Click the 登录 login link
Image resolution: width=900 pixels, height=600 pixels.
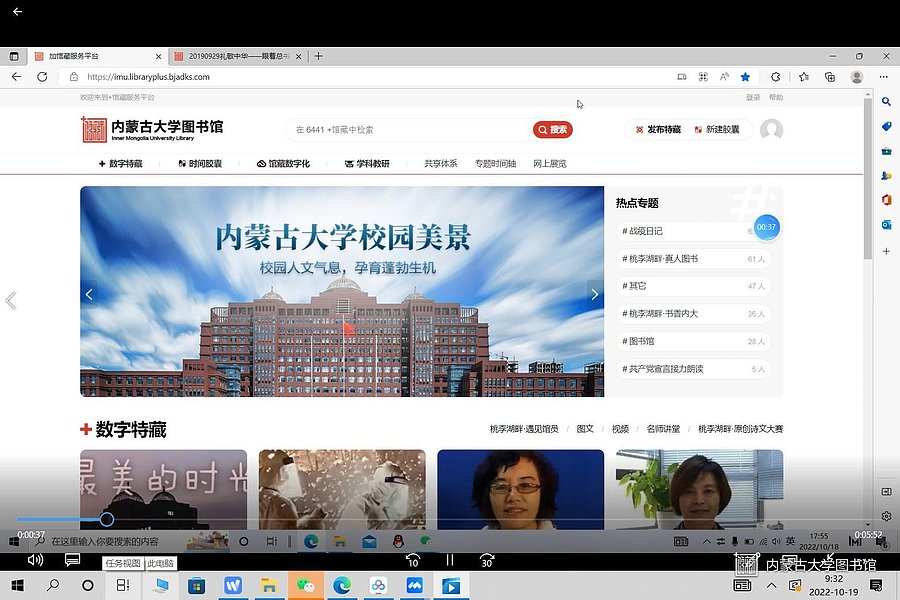pyautogui.click(x=753, y=98)
